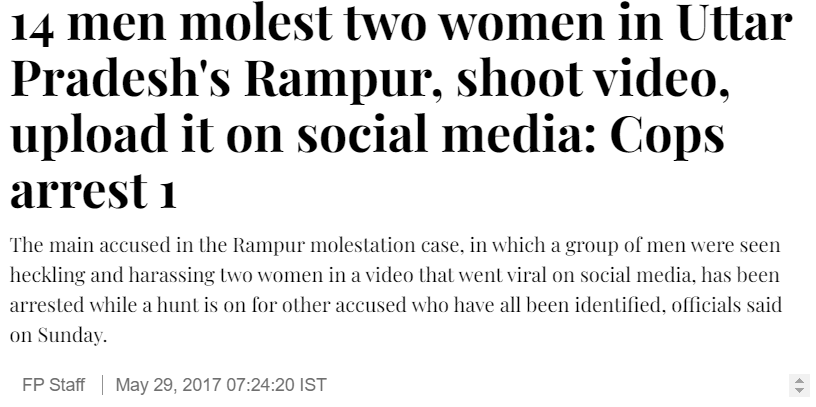Screen dimensions: 816x407
Task: Click the May 29, 2017 publication date
Action: pyautogui.click(x=164, y=385)
